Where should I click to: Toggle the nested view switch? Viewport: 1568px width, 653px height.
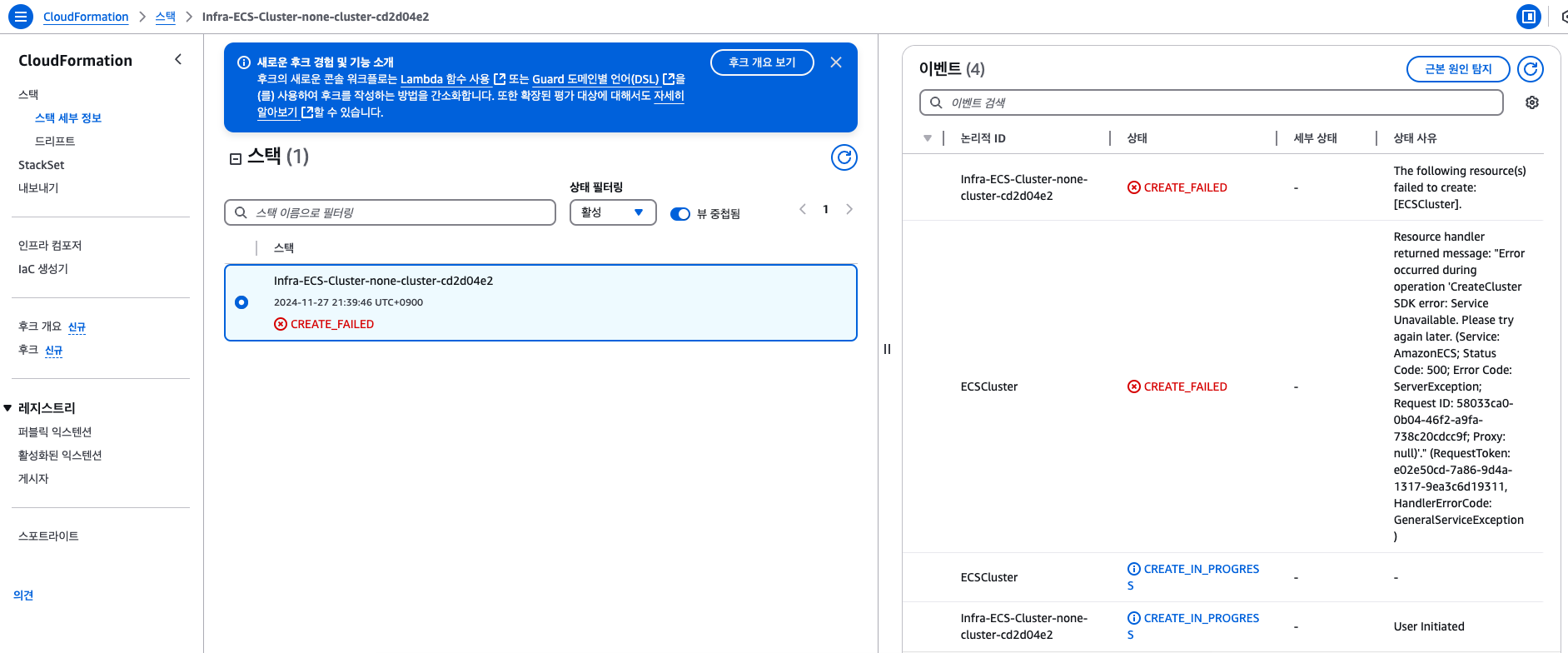(x=680, y=214)
